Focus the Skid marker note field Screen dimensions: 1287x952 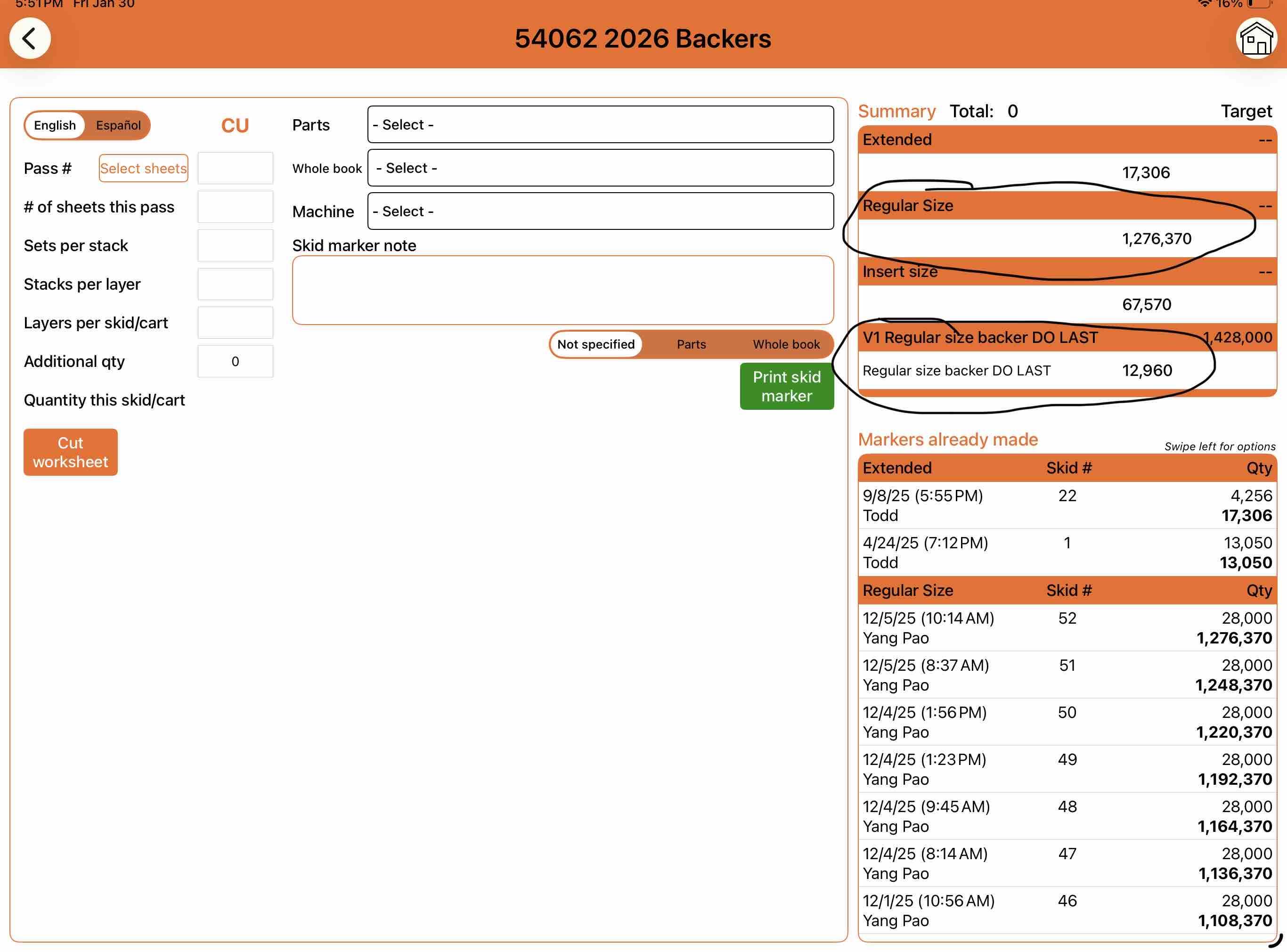(562, 290)
